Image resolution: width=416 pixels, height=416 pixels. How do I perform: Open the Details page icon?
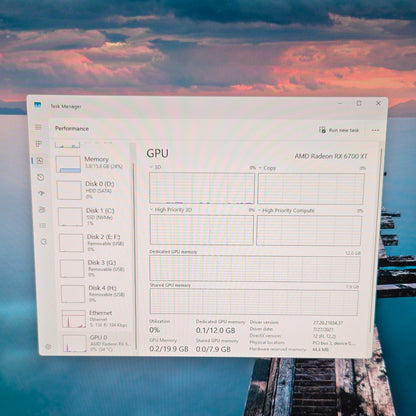[x=43, y=226]
